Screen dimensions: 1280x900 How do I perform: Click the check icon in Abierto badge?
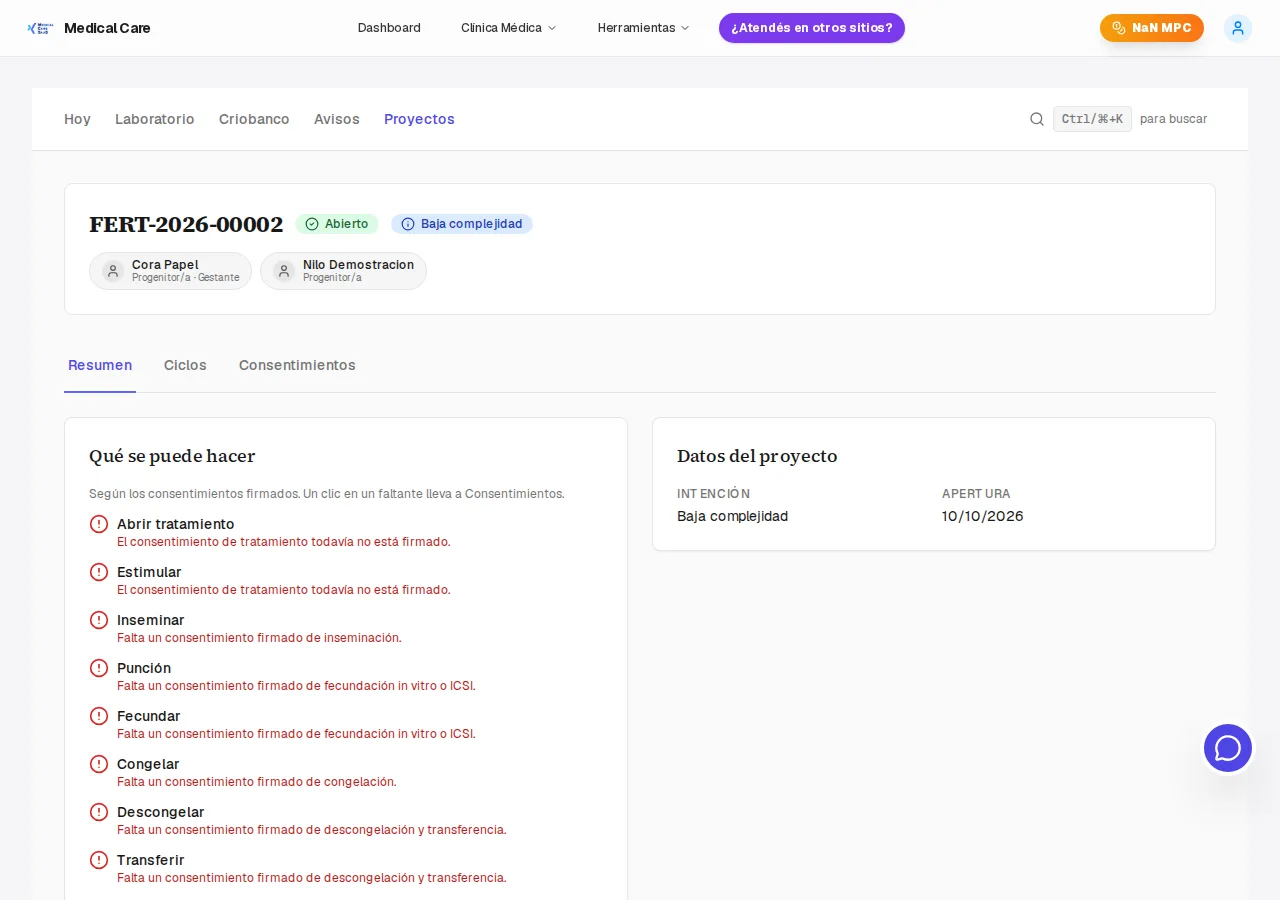click(x=312, y=224)
